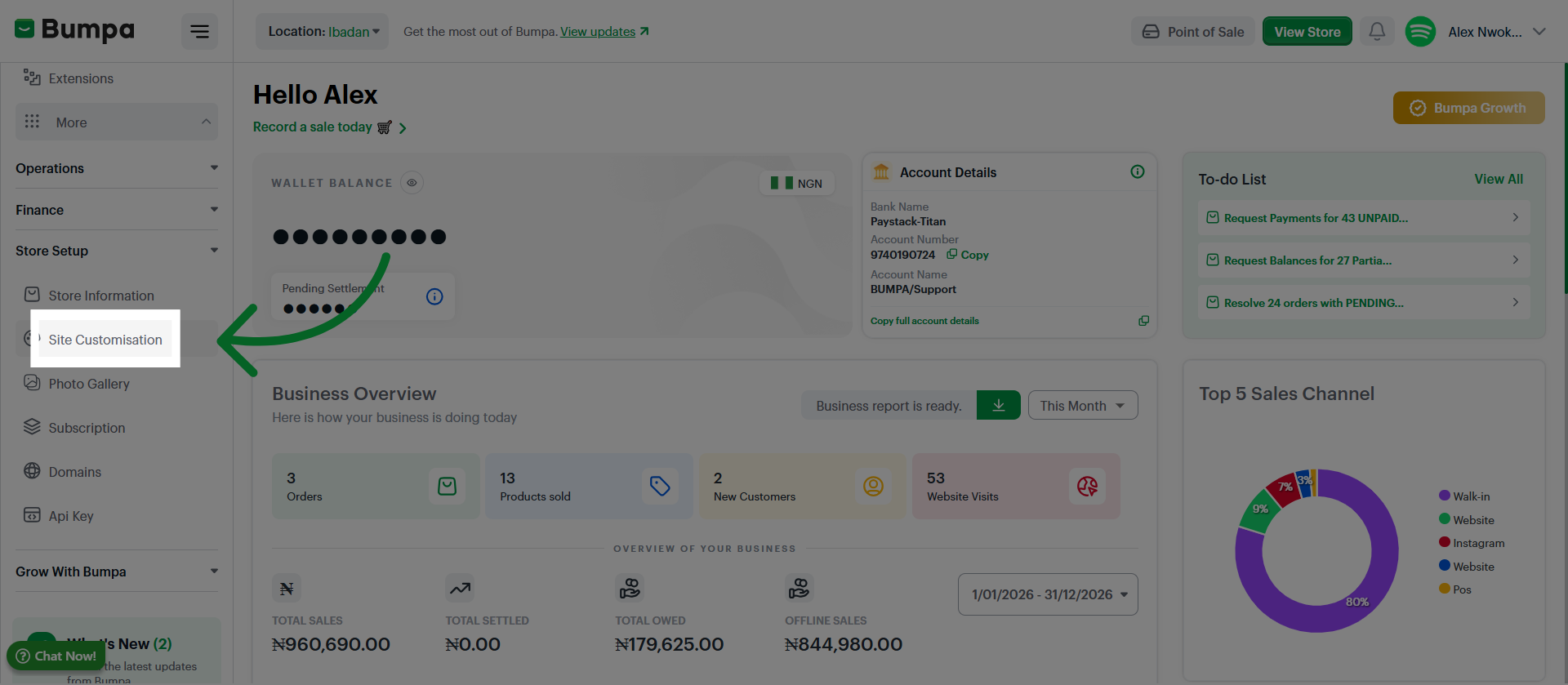
Task: Open Resolve 24 orders with PENDING task
Action: 1363,303
